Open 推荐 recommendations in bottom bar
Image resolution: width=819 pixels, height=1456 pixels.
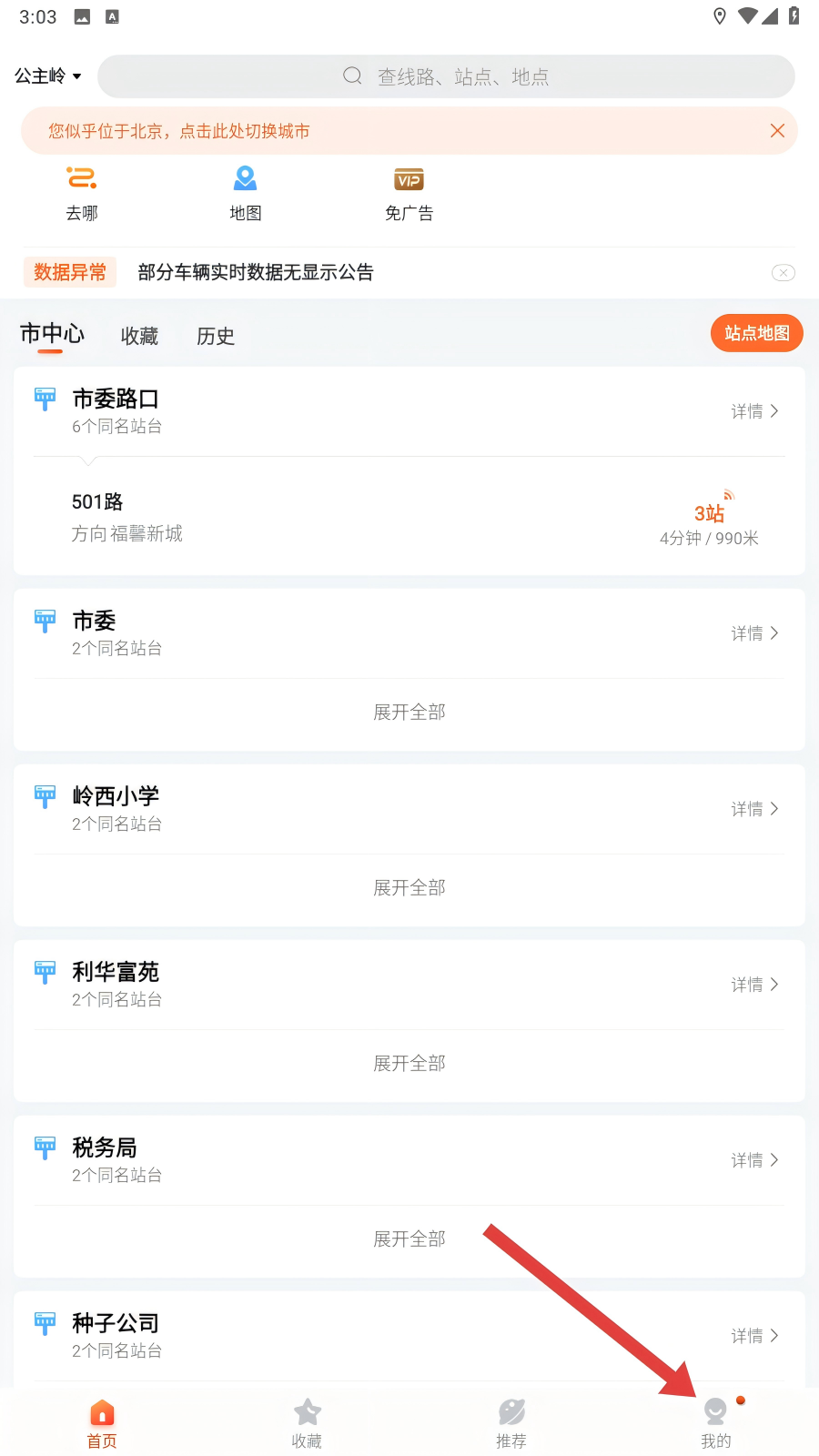pyautogui.click(x=511, y=1423)
